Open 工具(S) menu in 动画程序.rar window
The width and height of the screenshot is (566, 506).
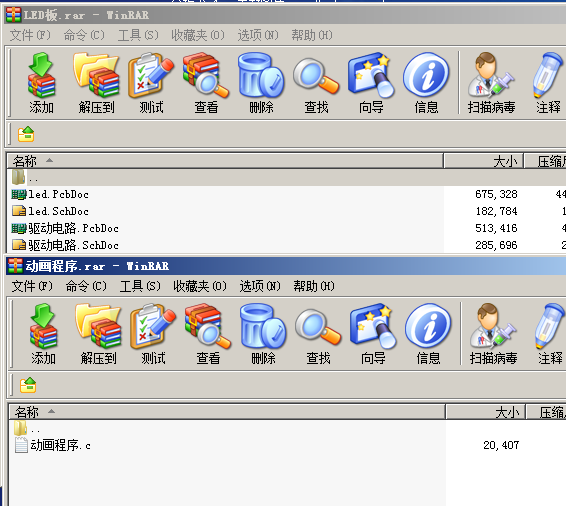pos(140,286)
